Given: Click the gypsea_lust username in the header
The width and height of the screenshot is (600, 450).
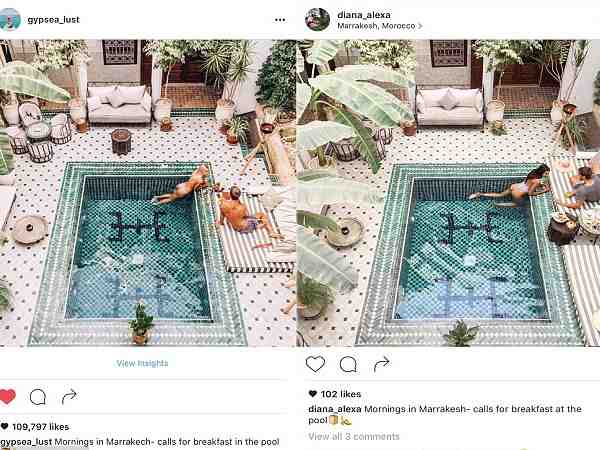Looking at the screenshot, I should pos(54,20).
